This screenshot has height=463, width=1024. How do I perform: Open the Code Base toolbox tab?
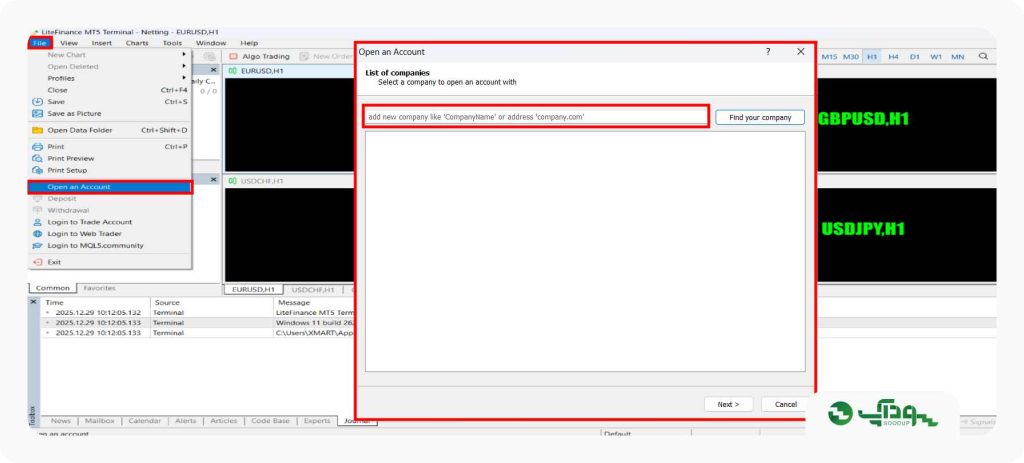pos(270,421)
